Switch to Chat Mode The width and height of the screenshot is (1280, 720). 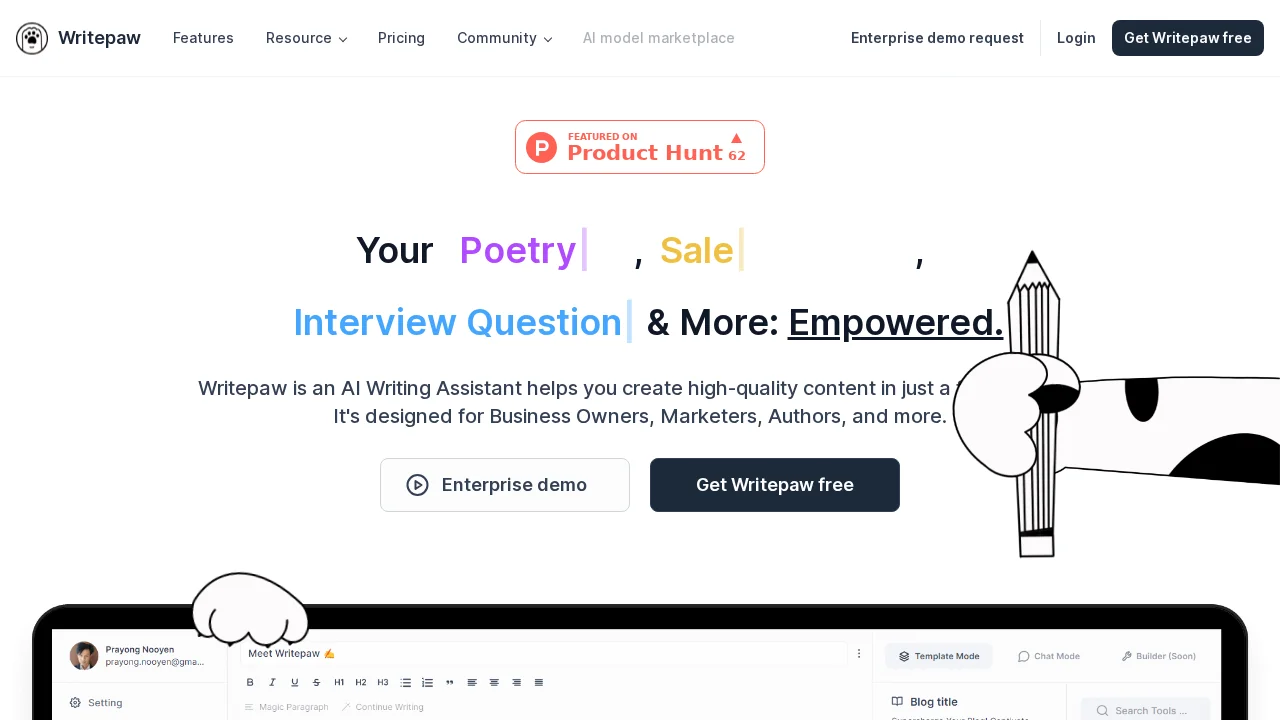(x=1049, y=656)
